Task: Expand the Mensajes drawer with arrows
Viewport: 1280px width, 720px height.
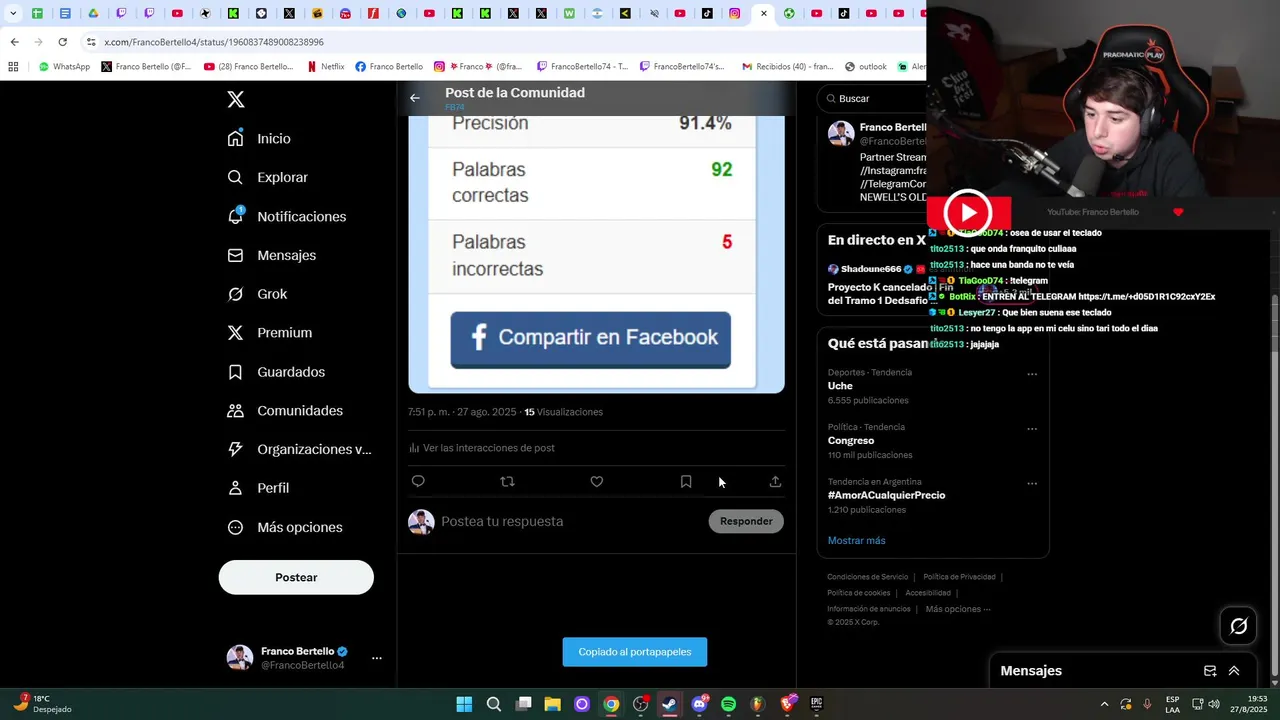Action: pyautogui.click(x=1234, y=671)
